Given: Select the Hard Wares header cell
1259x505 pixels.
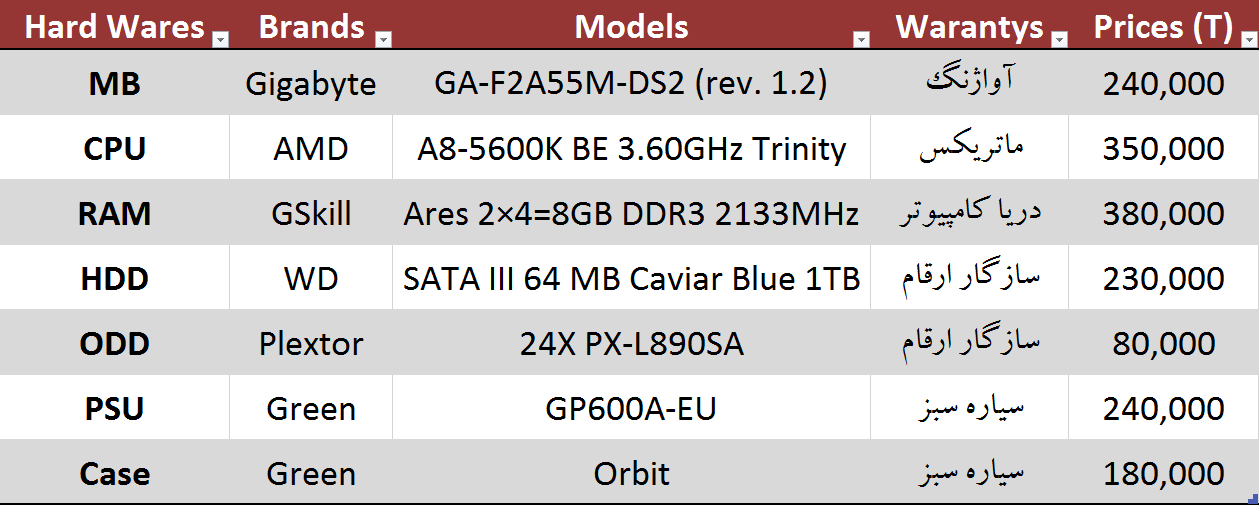Looking at the screenshot, I should 113,27.
